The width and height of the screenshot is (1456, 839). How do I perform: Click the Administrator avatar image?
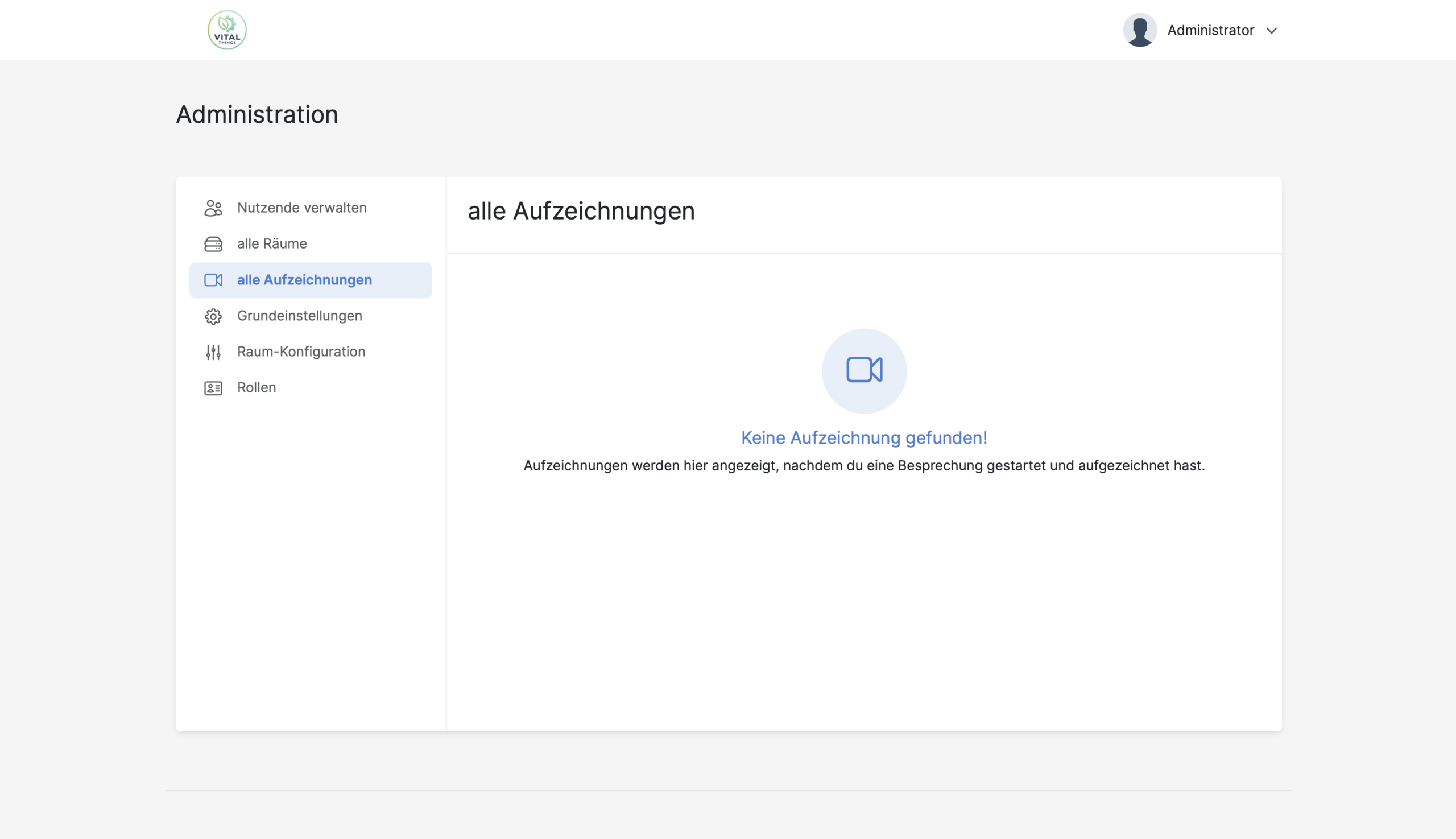[x=1140, y=30]
